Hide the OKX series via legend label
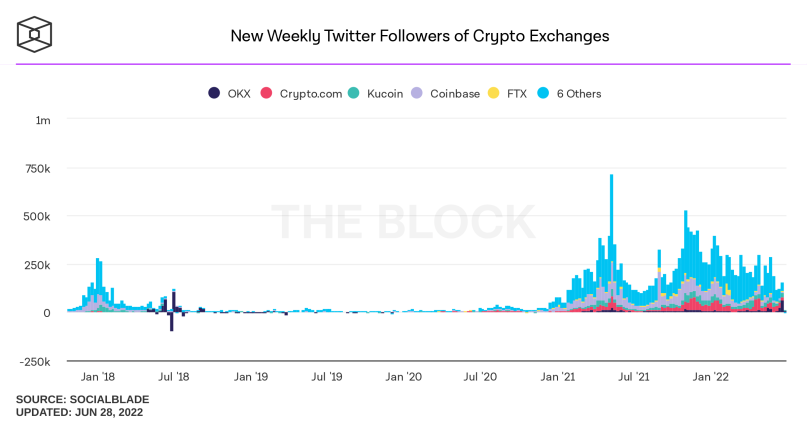 point(239,94)
